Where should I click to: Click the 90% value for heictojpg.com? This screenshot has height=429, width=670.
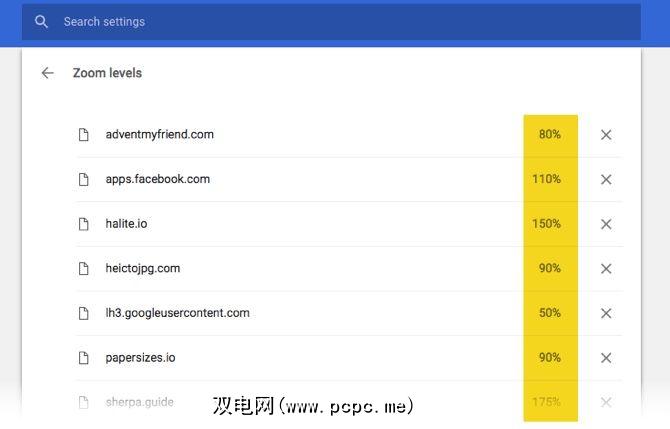tap(550, 268)
